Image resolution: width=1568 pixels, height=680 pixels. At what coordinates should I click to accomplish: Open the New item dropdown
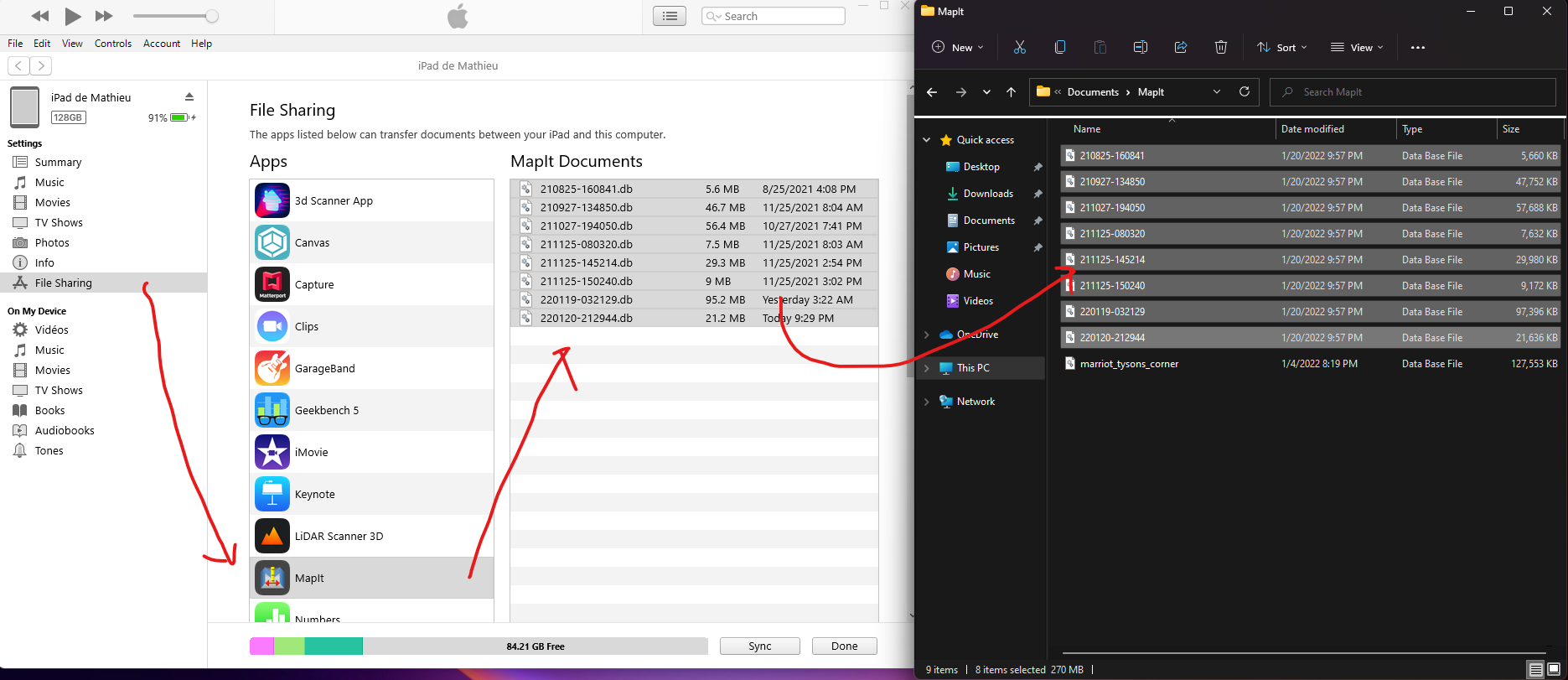(x=958, y=48)
